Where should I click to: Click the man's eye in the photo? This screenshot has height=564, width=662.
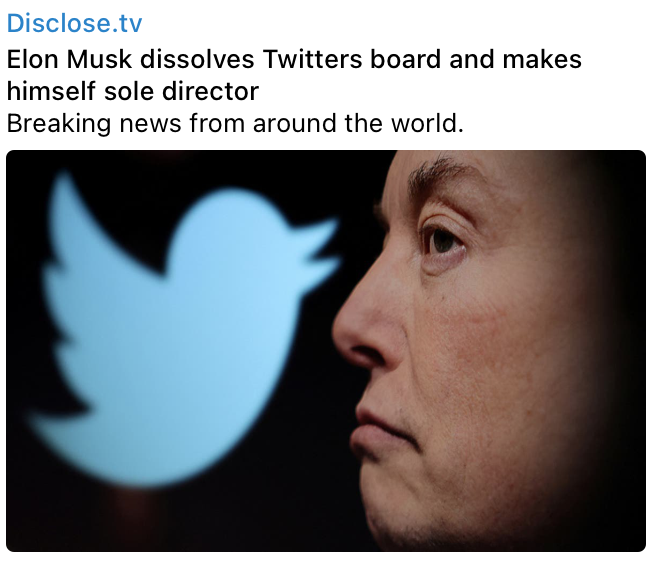(440, 240)
